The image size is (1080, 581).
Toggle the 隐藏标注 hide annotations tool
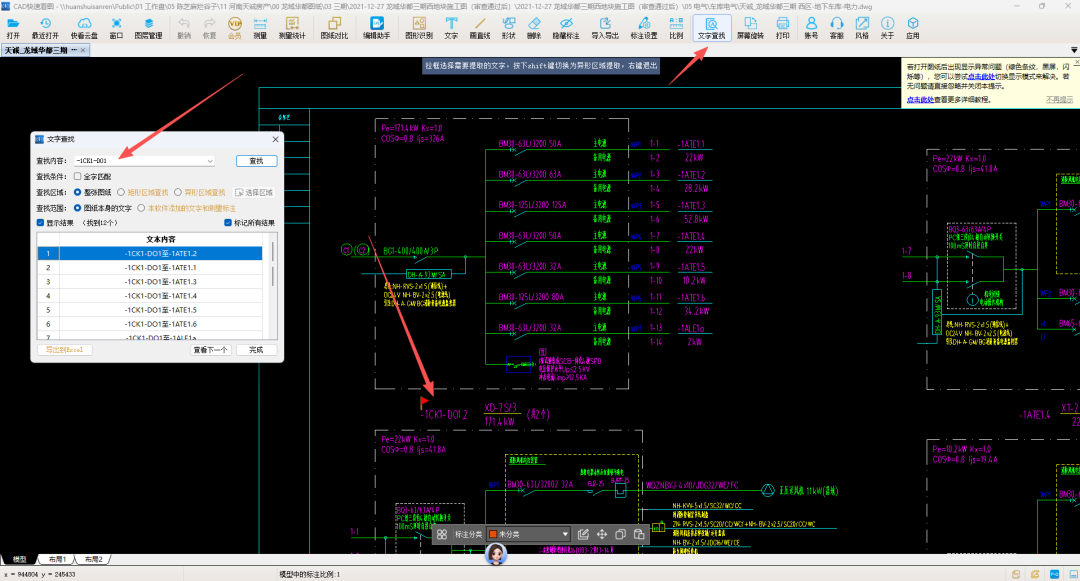(x=565, y=28)
